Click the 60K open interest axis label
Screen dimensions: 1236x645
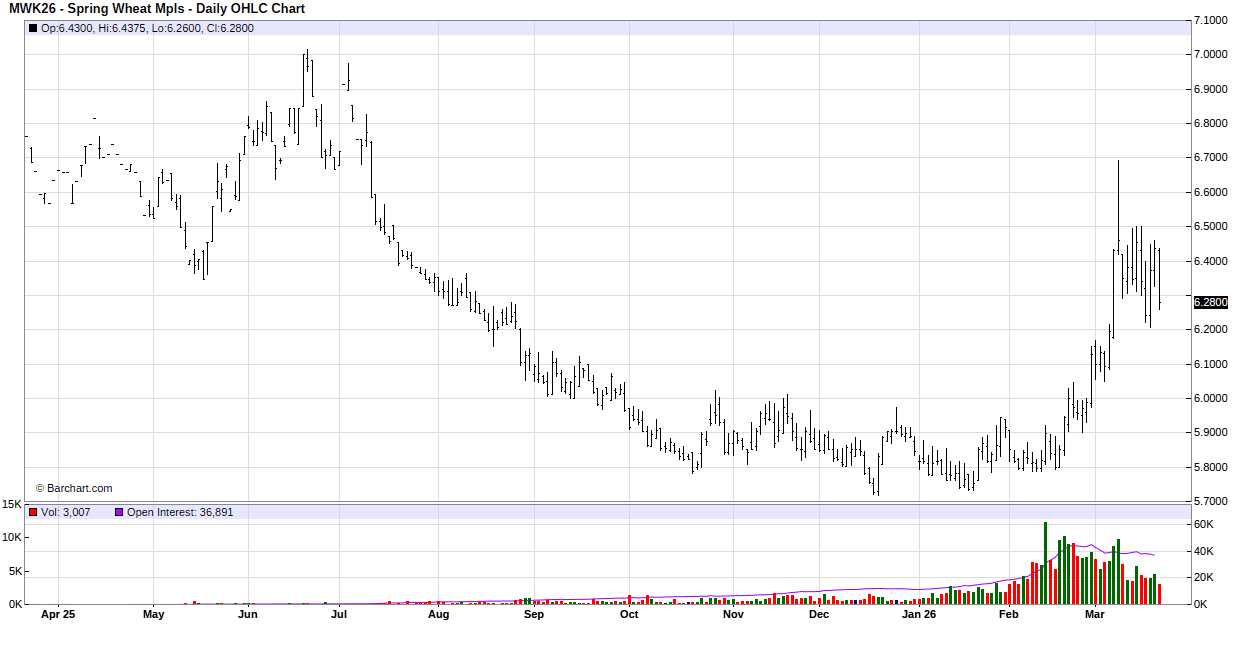point(1204,525)
